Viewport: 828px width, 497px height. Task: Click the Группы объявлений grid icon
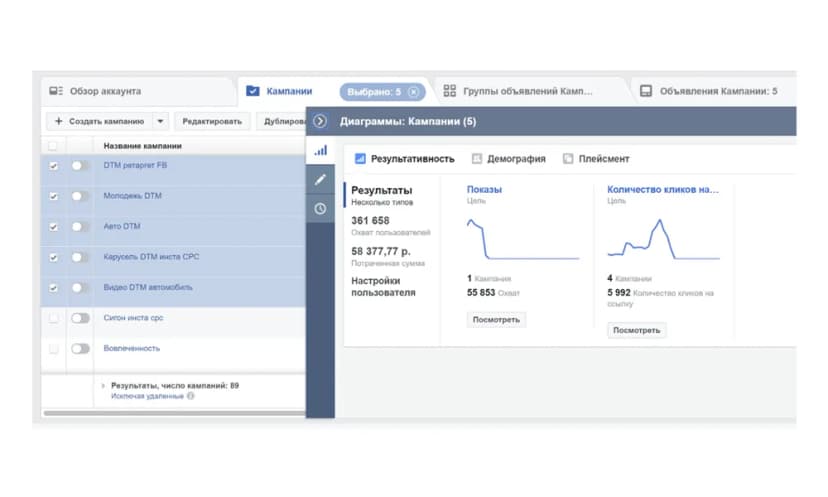449,91
